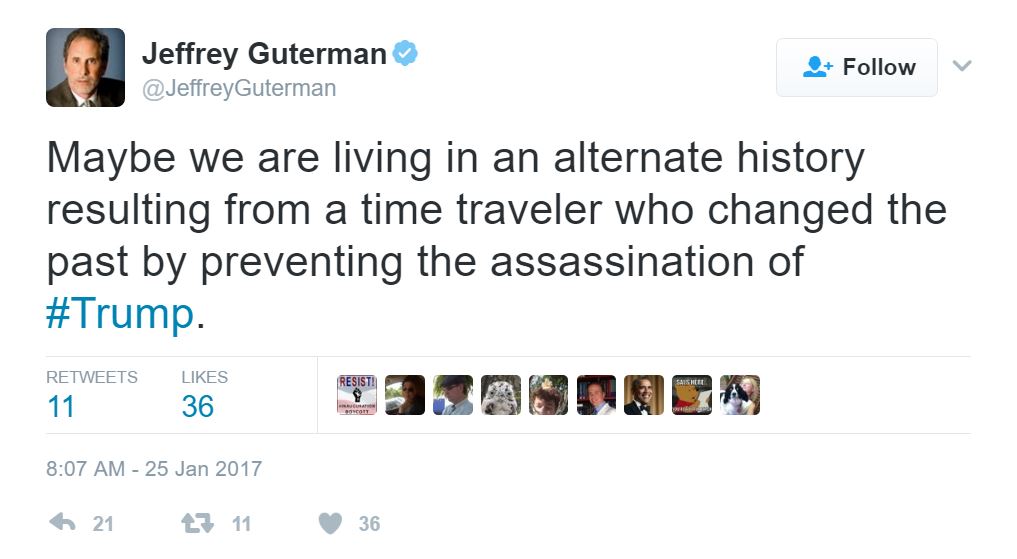The height and width of the screenshot is (559, 1017).
Task: Click the reply arrow icon
Action: coord(62,523)
